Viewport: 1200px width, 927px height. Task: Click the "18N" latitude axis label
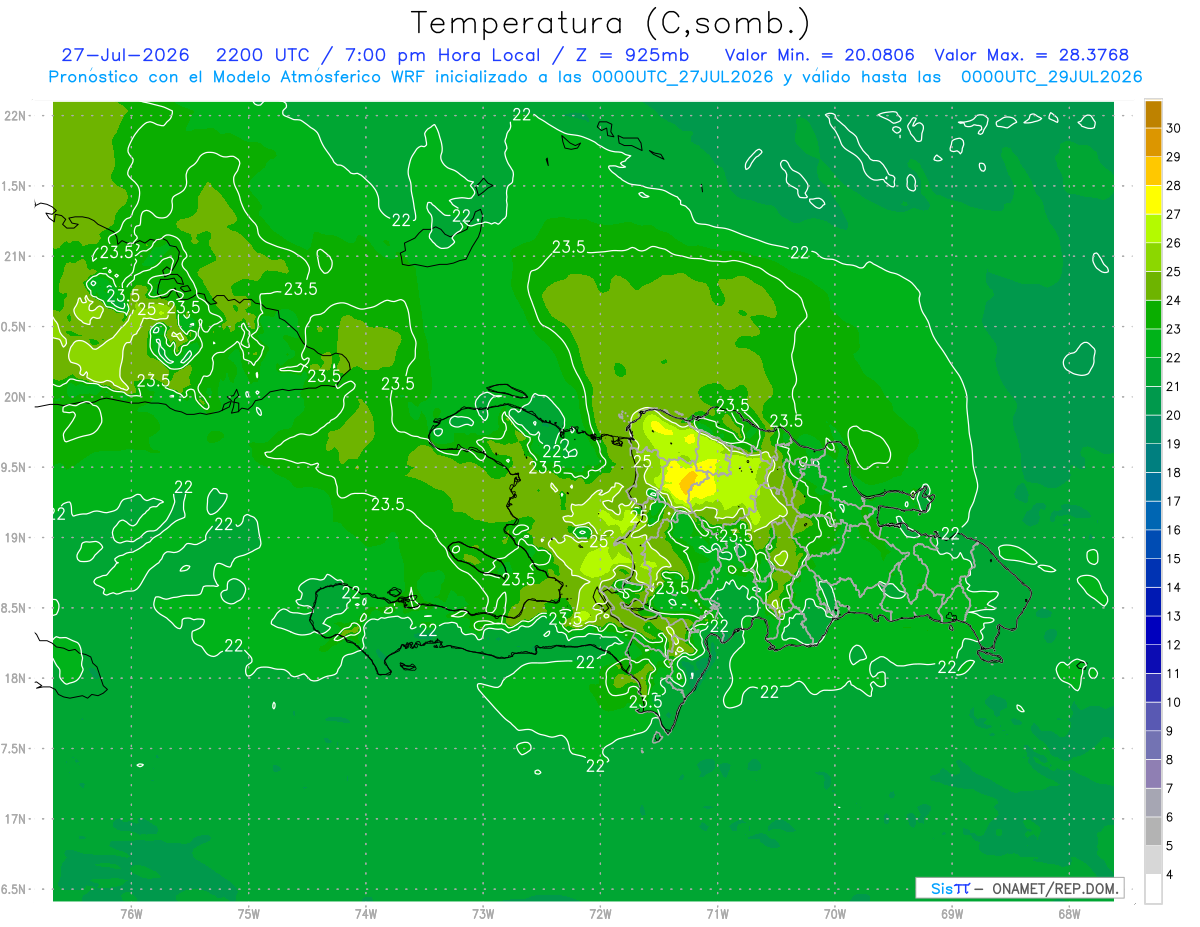(15, 678)
